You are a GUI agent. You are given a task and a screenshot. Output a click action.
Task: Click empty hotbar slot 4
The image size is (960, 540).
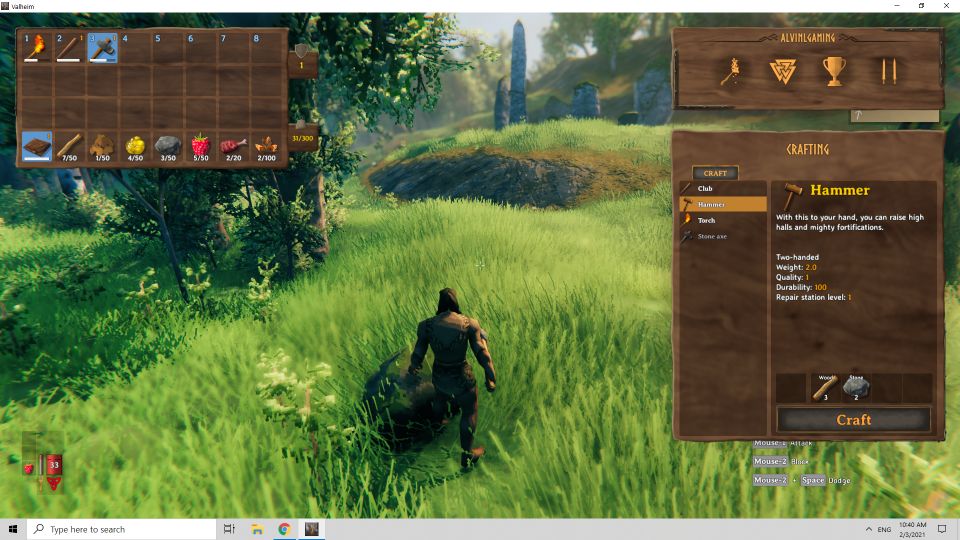135,48
